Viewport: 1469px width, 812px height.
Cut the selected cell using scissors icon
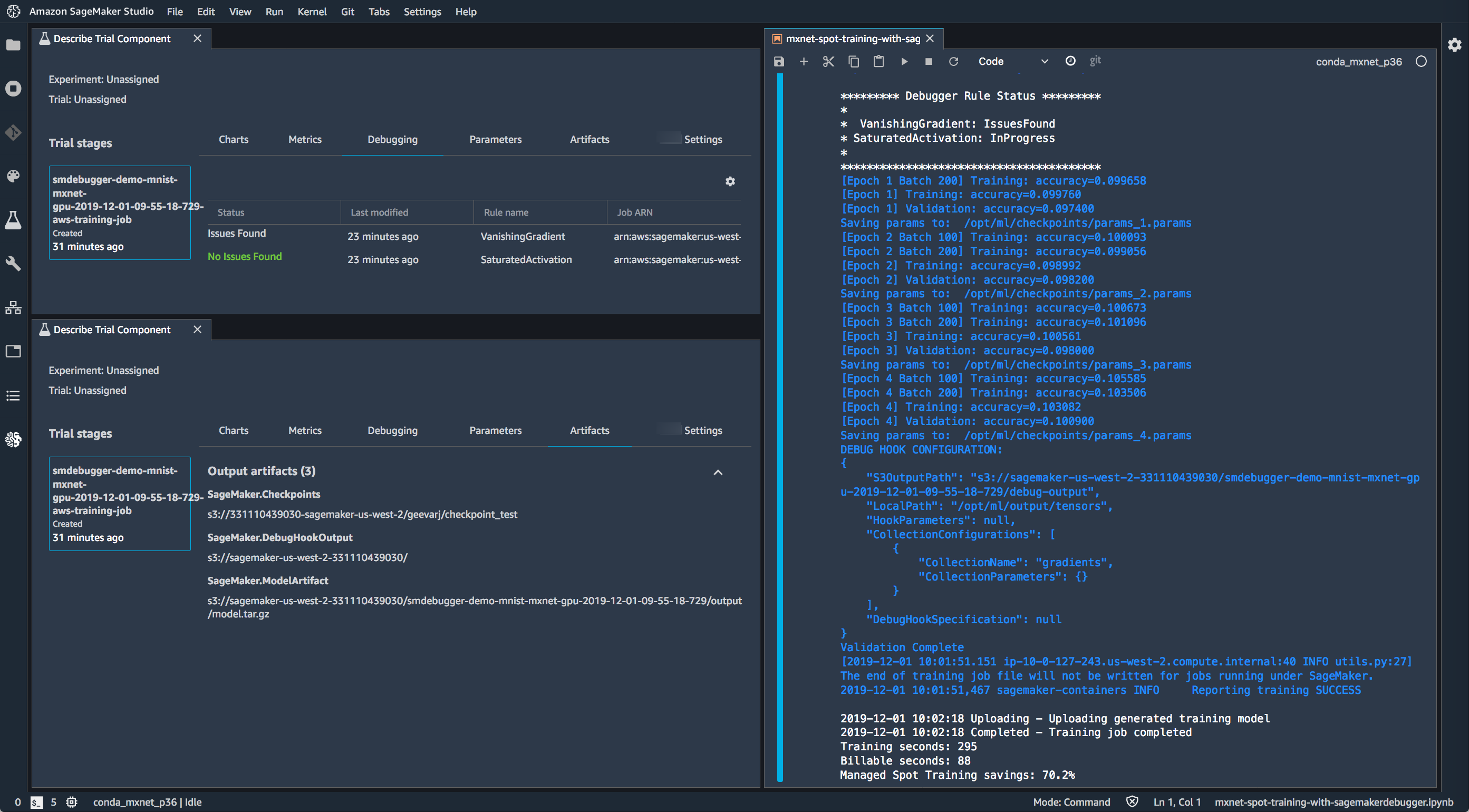(x=828, y=62)
